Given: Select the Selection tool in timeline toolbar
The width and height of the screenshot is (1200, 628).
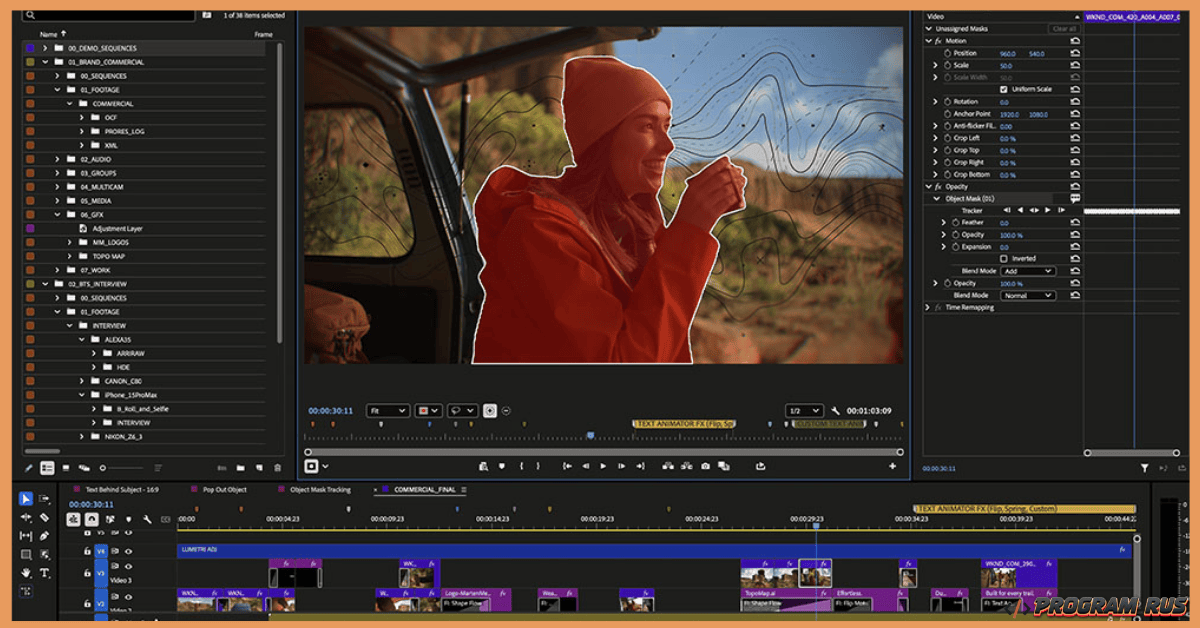Looking at the screenshot, I should pyautogui.click(x=26, y=497).
